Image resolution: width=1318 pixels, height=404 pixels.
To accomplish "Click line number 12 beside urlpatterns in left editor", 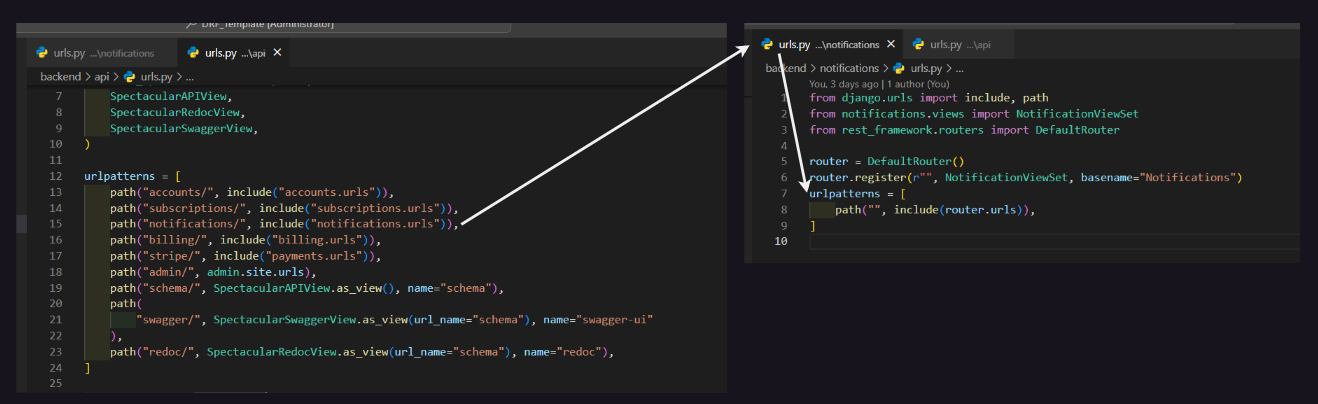I will tap(56, 176).
